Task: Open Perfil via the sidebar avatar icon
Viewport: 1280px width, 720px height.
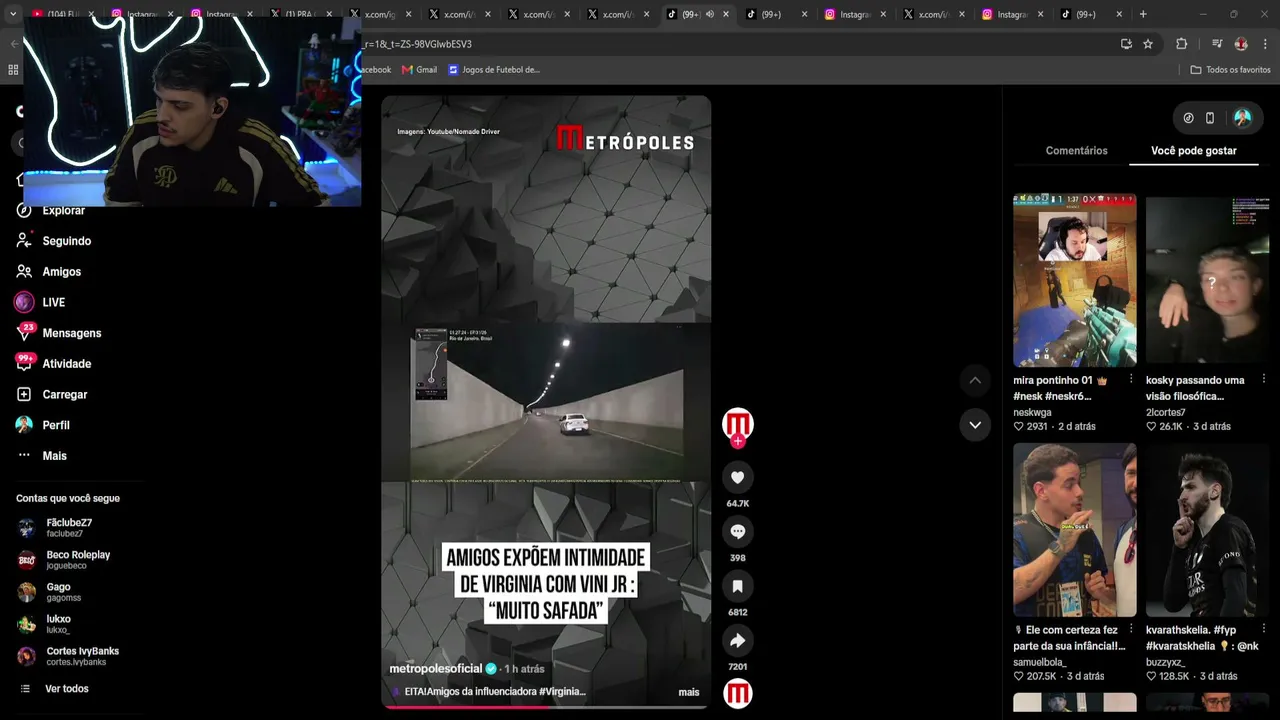Action: 24,425
